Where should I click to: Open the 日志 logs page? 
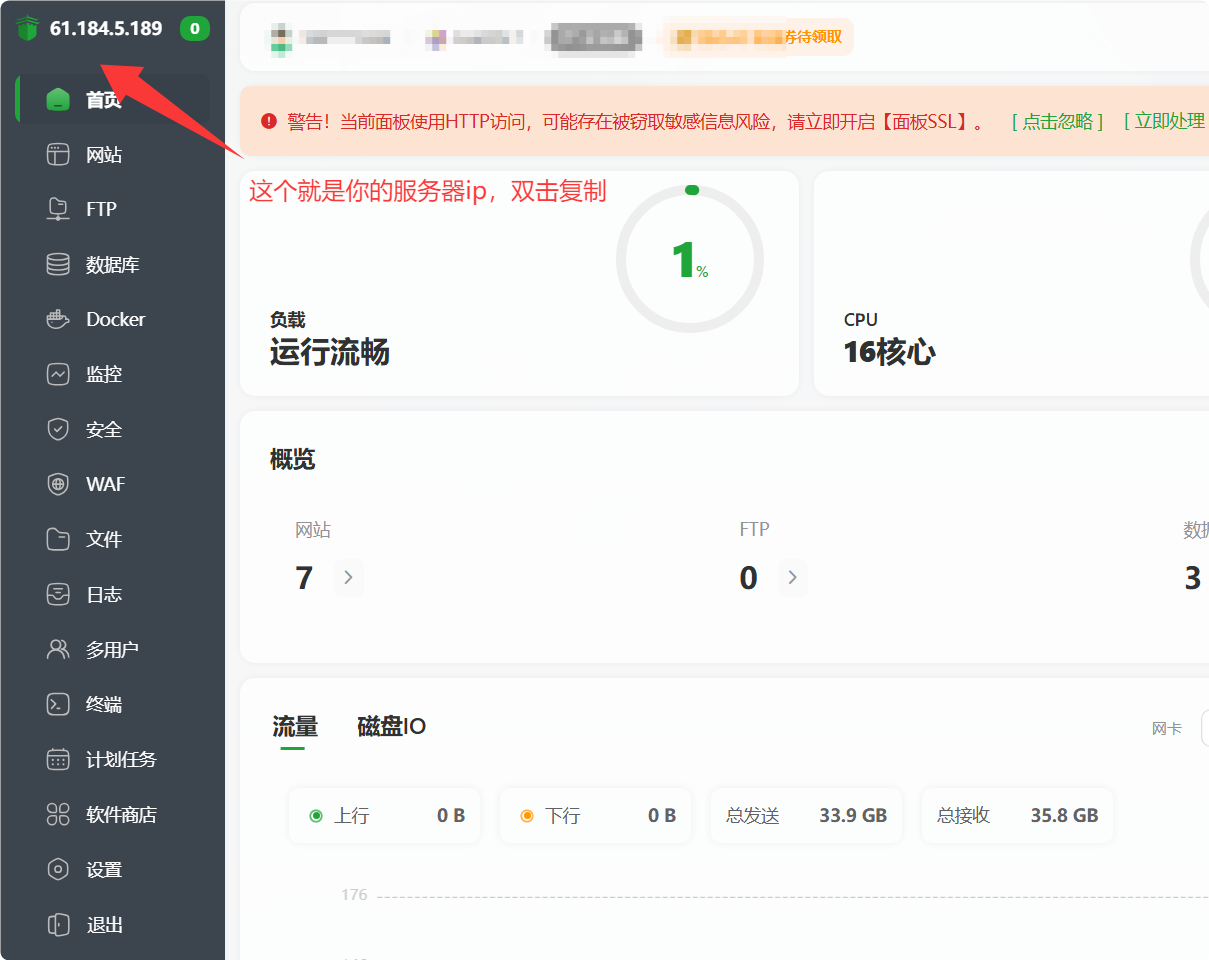[103, 594]
